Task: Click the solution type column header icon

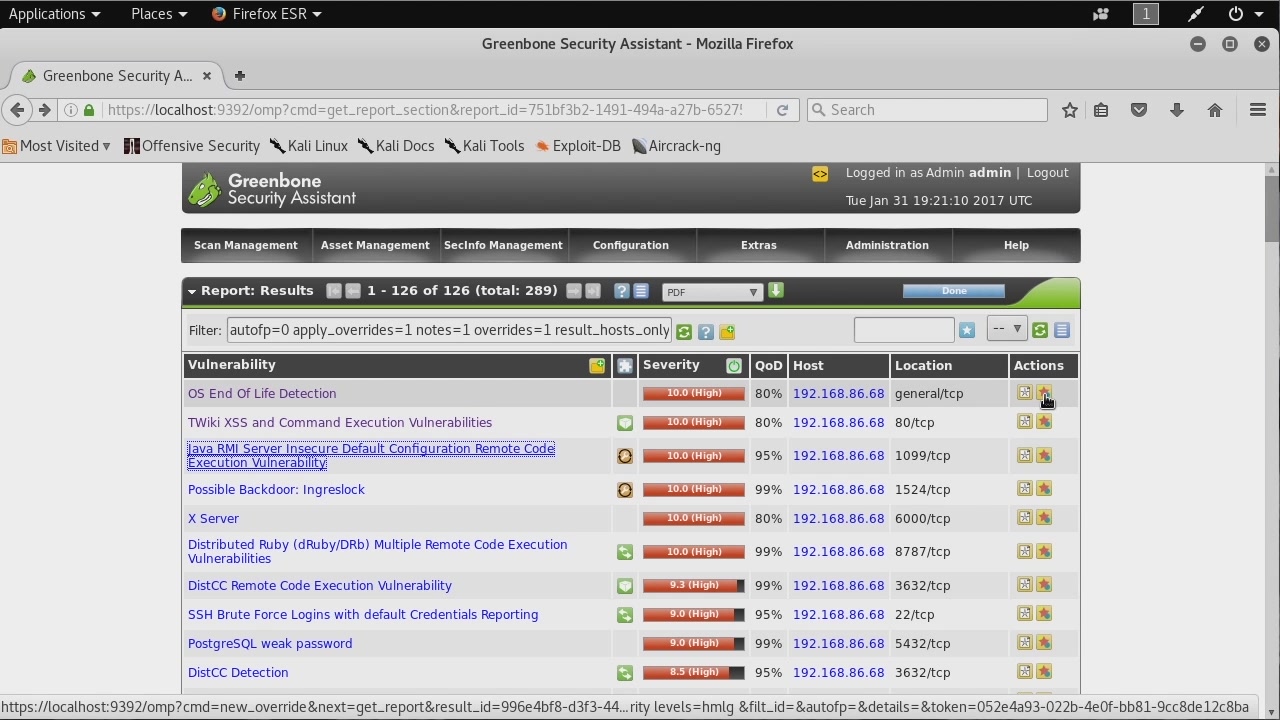Action: pyautogui.click(x=625, y=366)
